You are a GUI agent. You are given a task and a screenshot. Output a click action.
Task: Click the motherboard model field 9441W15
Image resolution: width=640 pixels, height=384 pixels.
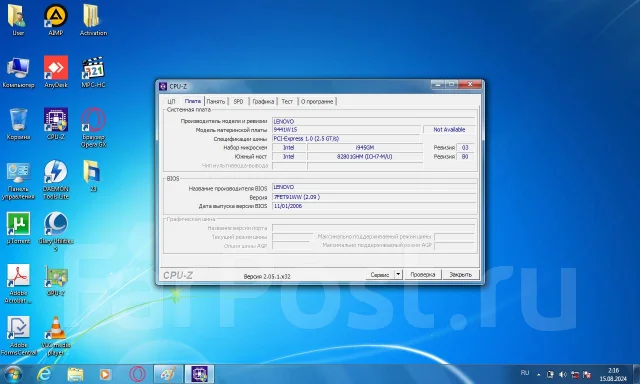pyautogui.click(x=347, y=129)
